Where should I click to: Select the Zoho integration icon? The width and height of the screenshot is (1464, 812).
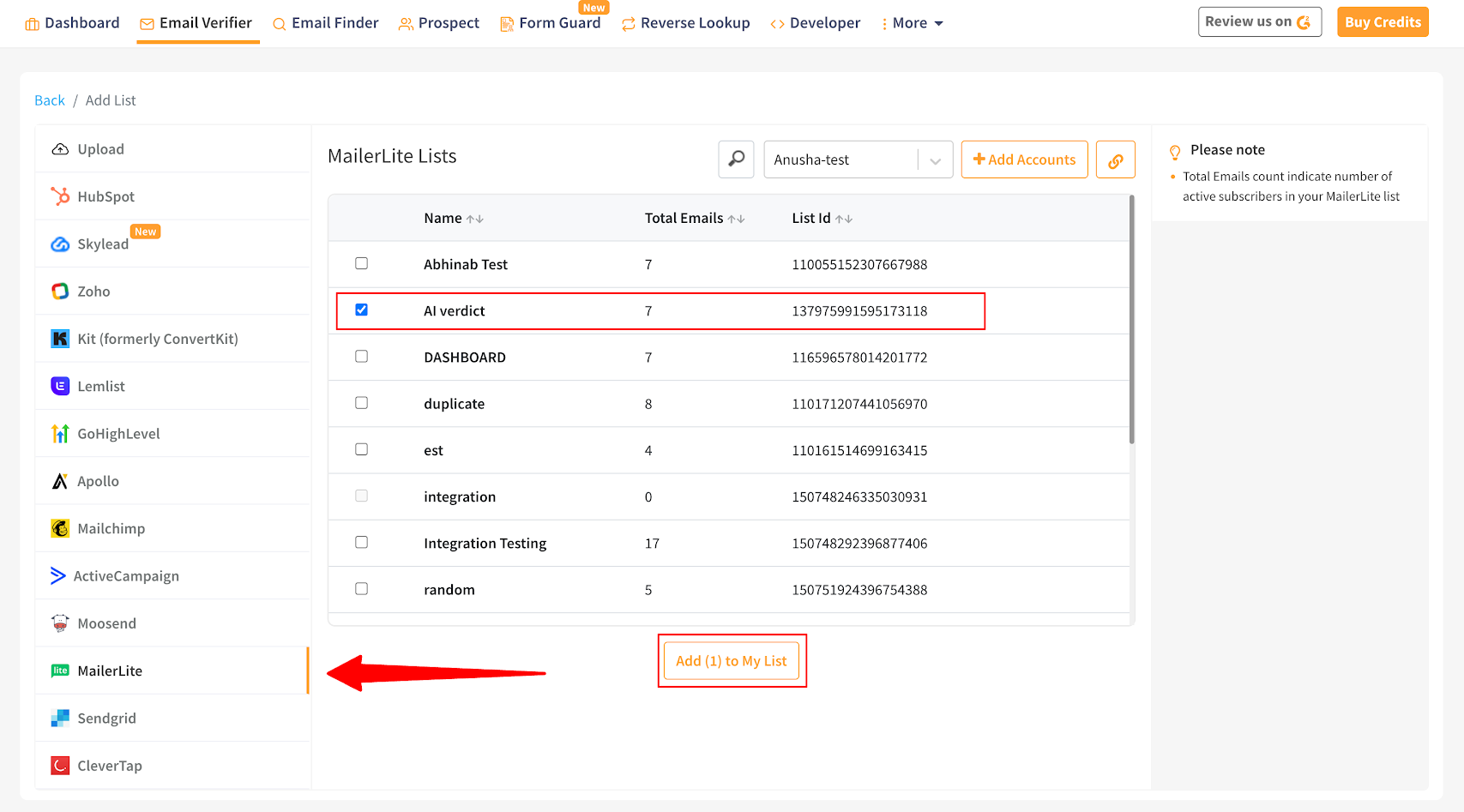tap(60, 292)
